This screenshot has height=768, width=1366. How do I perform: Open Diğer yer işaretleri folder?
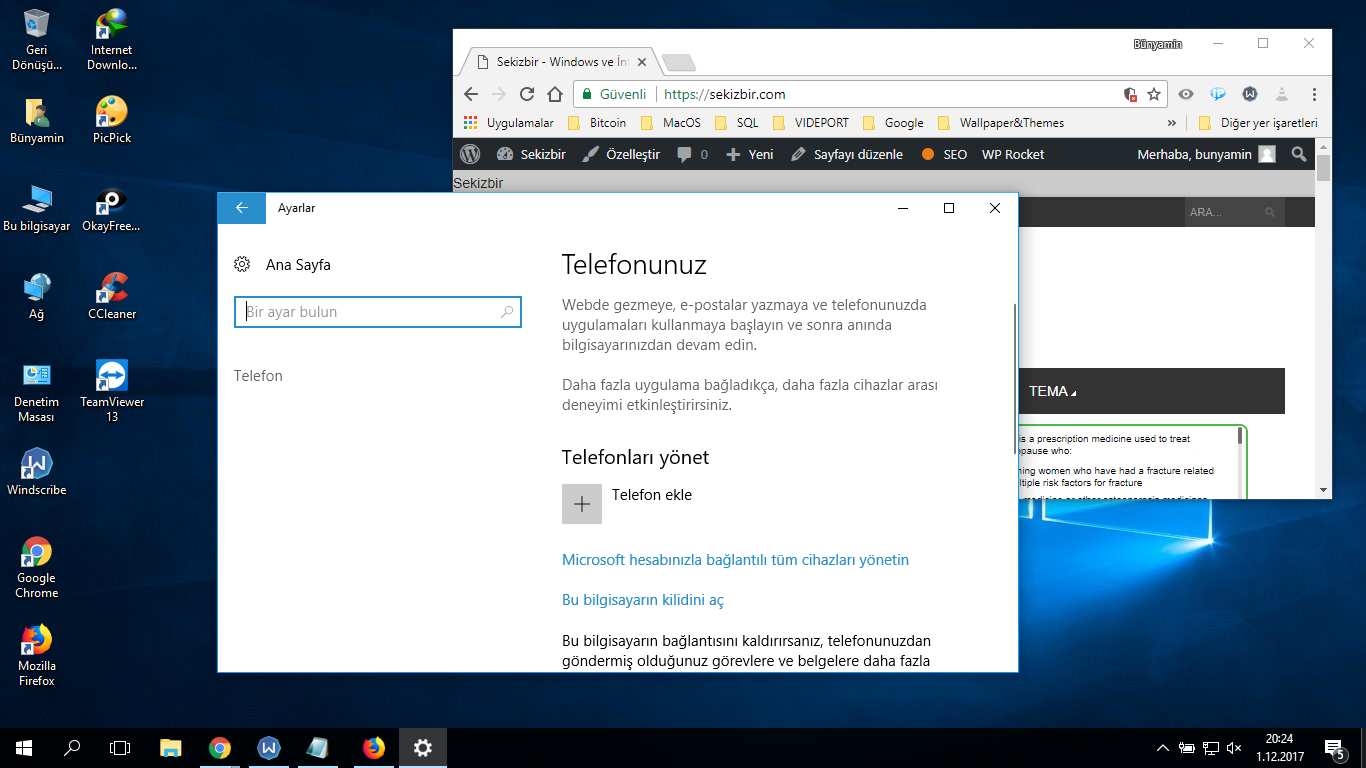(x=1259, y=123)
